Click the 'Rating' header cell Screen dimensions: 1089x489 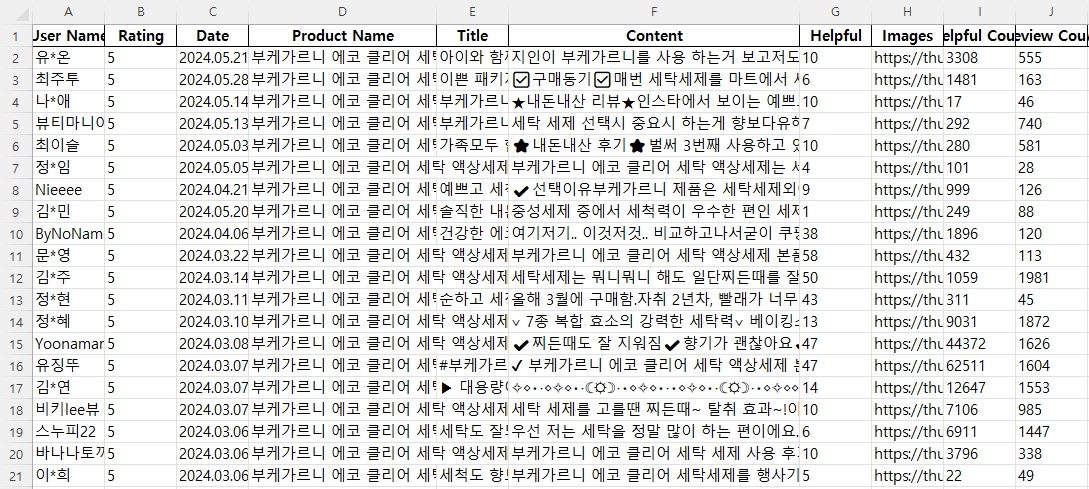(x=140, y=36)
